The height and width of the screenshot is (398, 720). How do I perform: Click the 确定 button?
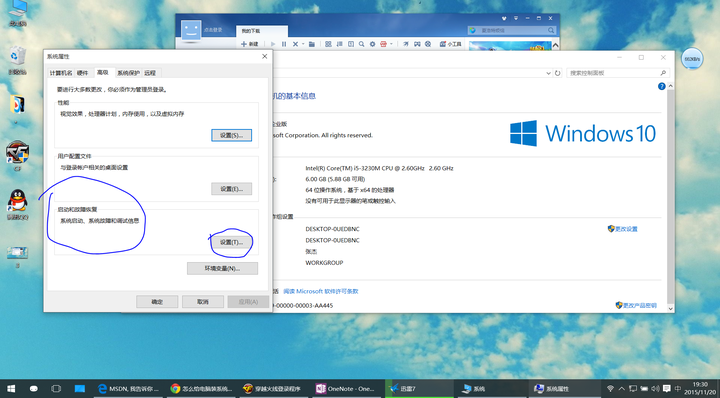pyautogui.click(x=157, y=302)
